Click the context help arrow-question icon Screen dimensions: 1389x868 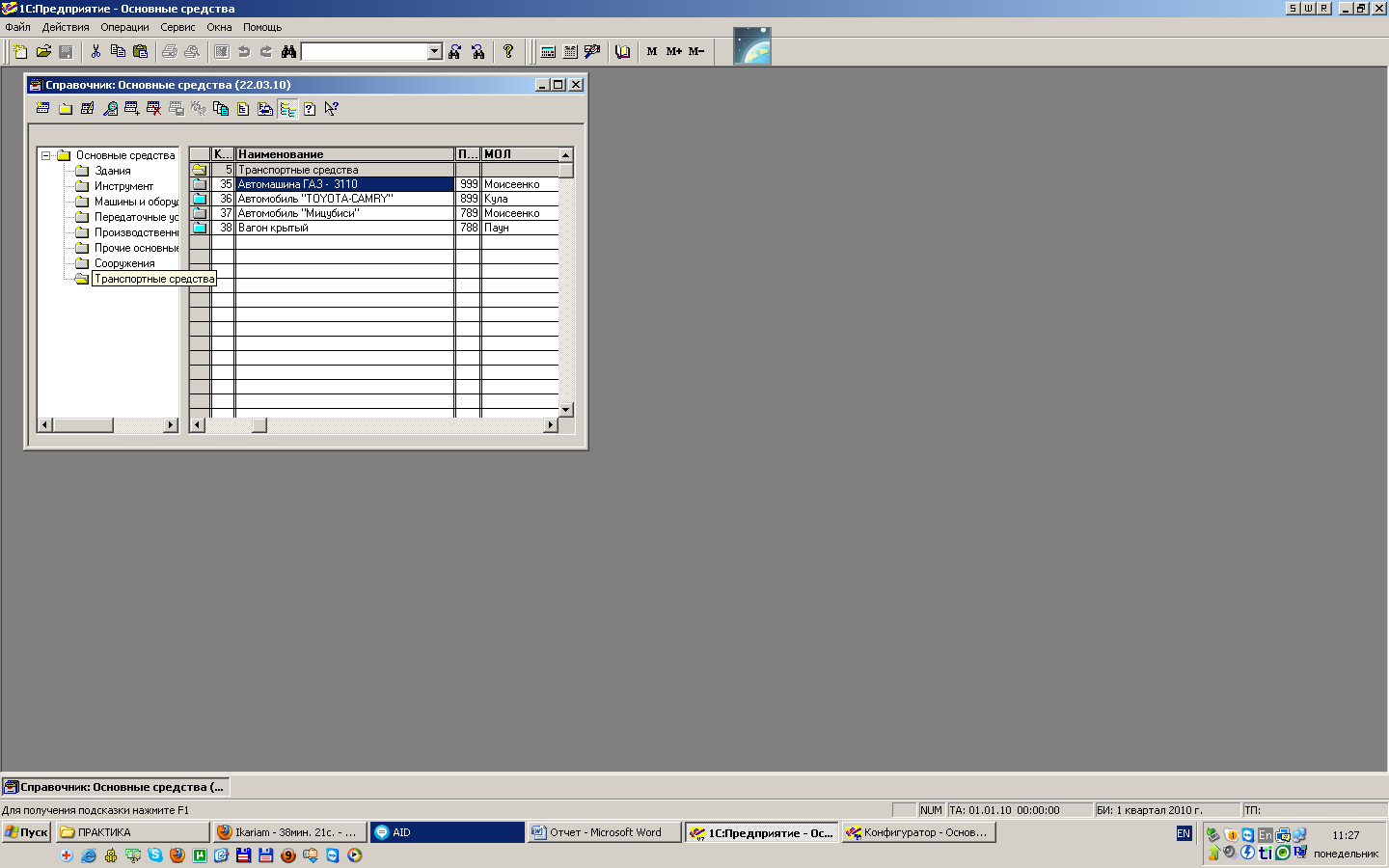pos(332,109)
